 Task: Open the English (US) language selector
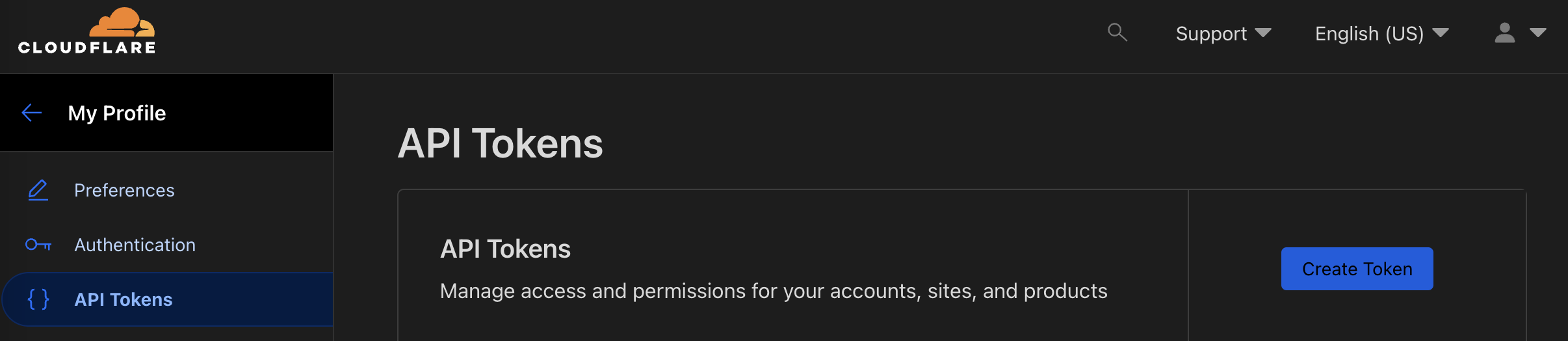coord(1382,33)
